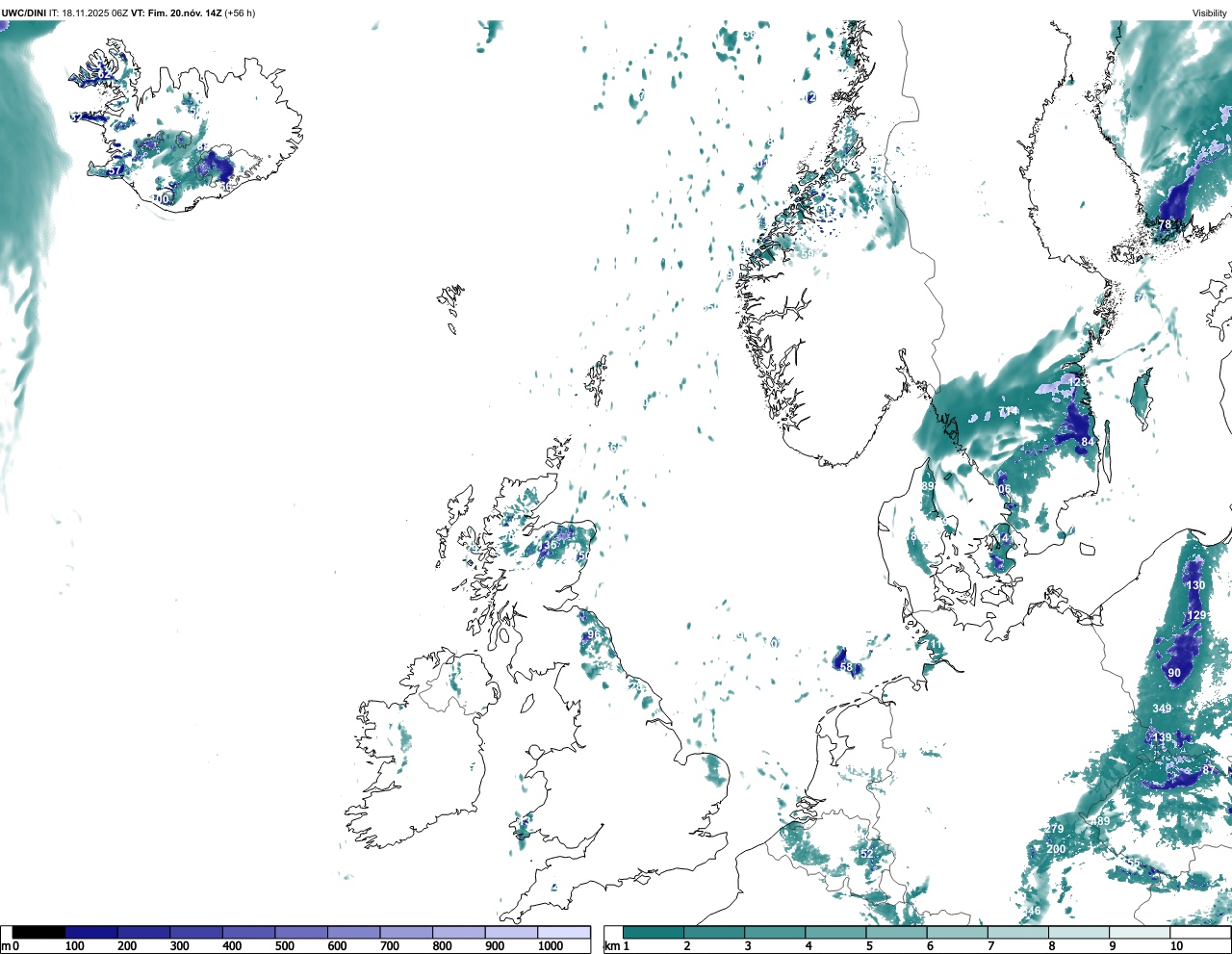This screenshot has height=954, width=1232.
Task: Click the 100–200 m dark blue legend swatch
Action: pos(91,932)
